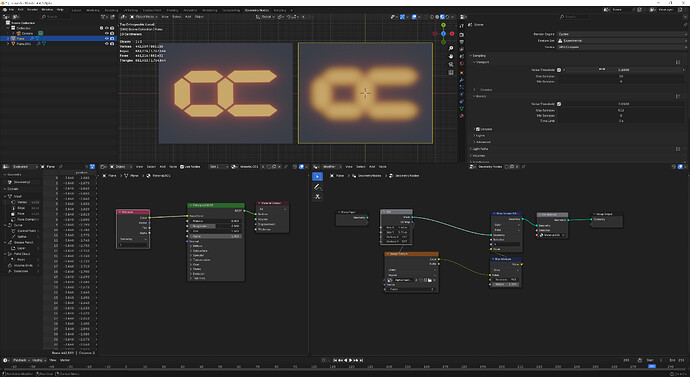Image resolution: width=690 pixels, height=377 pixels.
Task: Click the play animation button in timeline
Action: (x=350, y=360)
